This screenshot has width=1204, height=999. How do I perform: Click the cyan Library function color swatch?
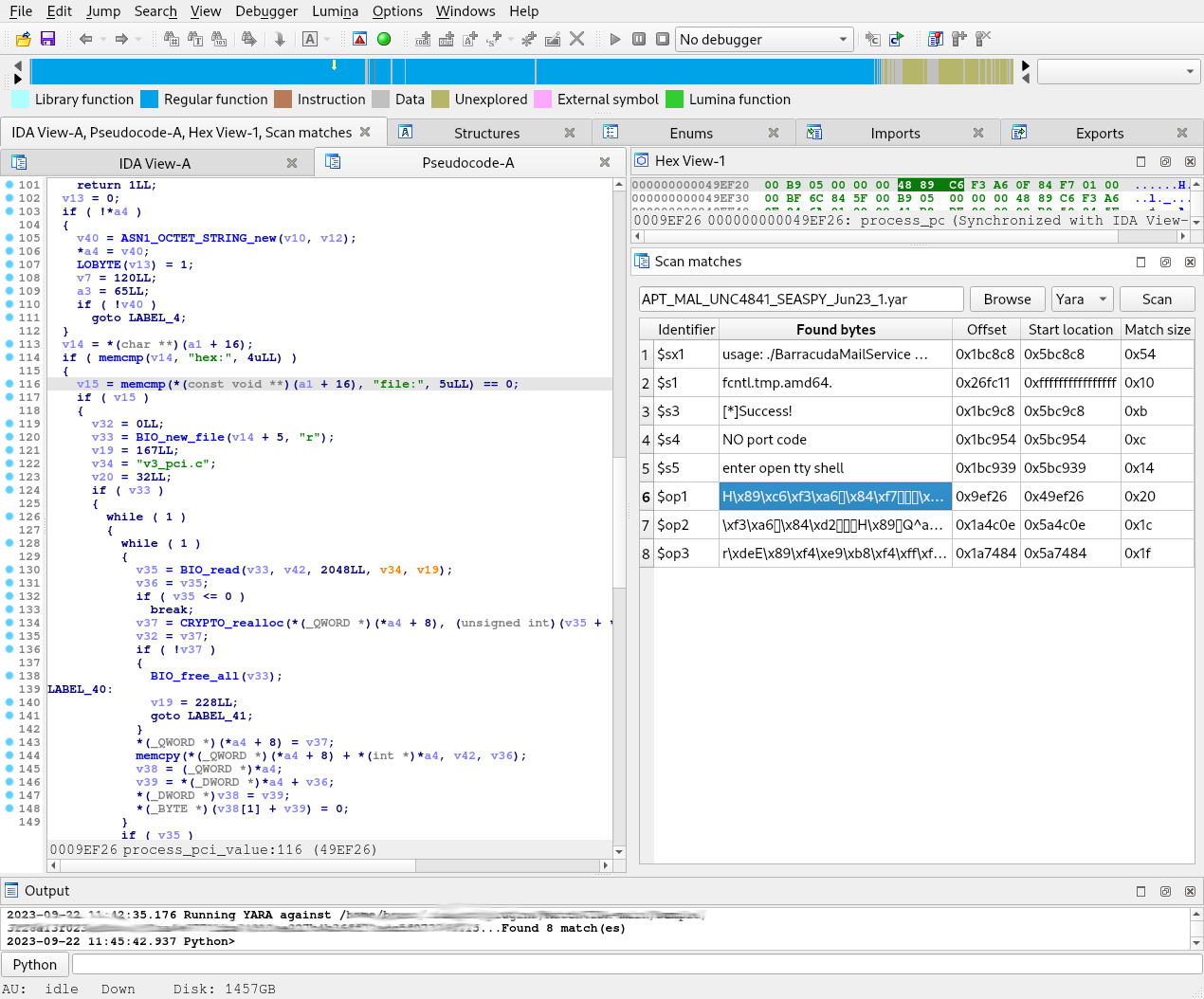click(x=21, y=100)
